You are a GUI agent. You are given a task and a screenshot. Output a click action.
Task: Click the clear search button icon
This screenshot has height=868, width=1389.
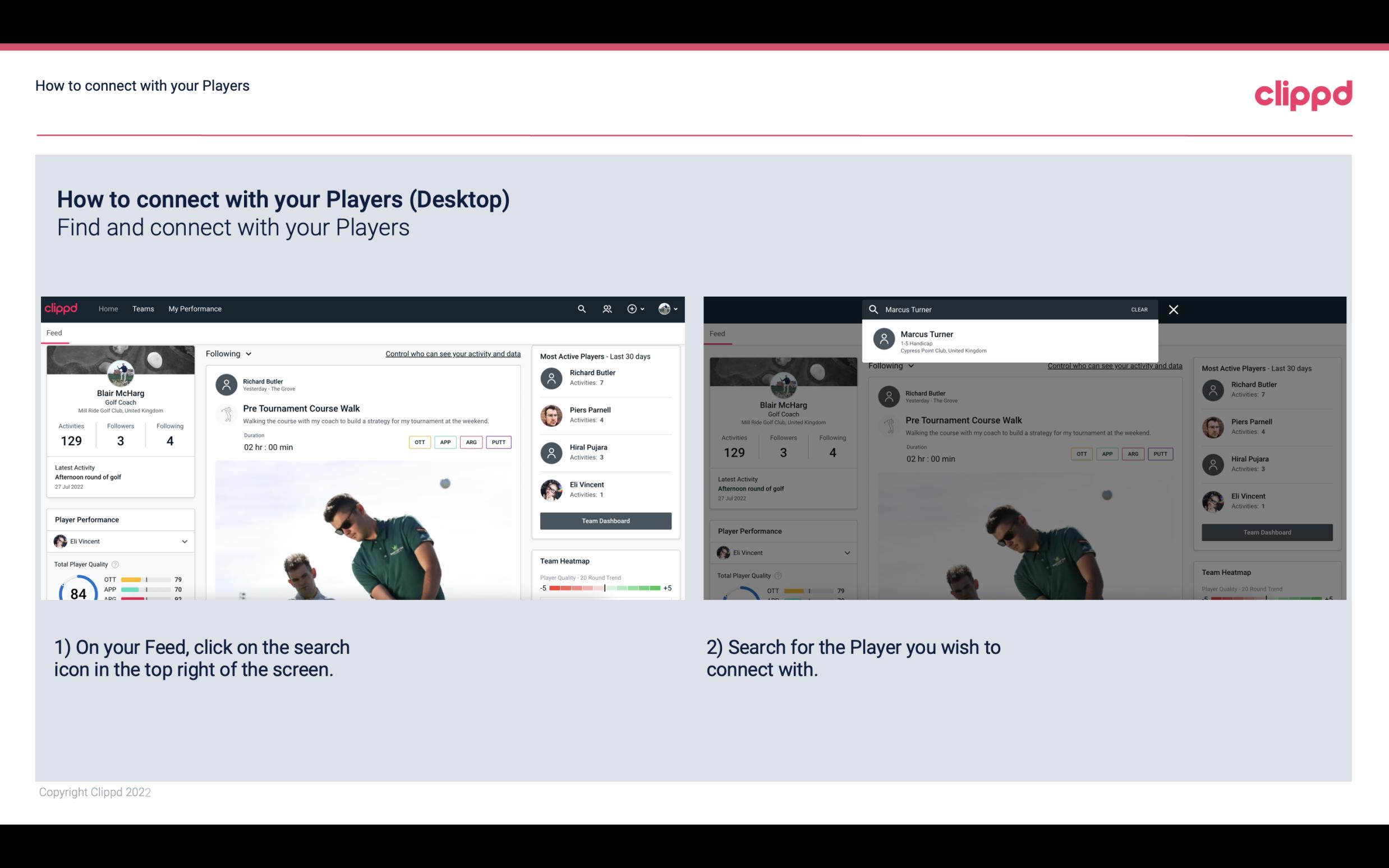[1139, 309]
